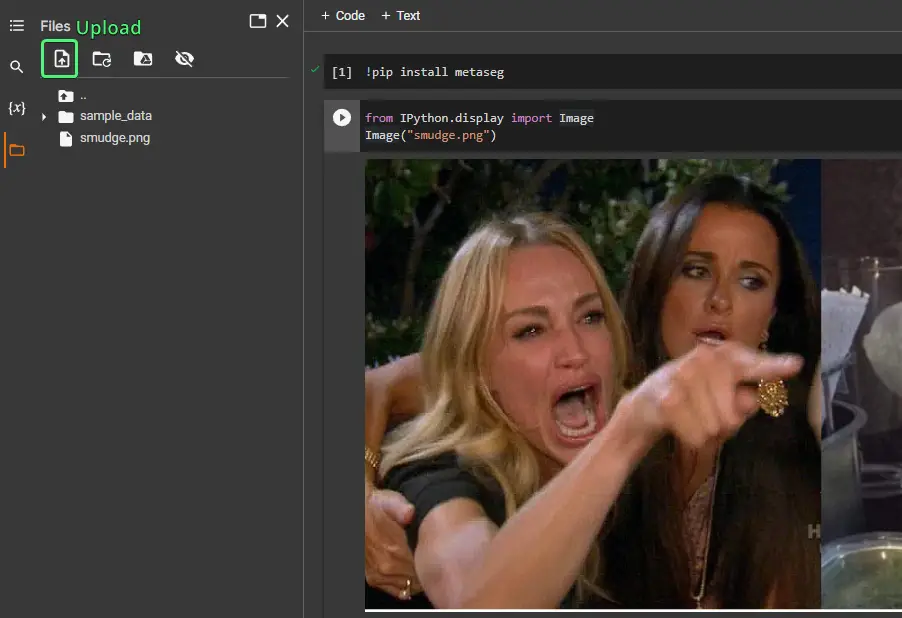Select the smudge.png file
The height and width of the screenshot is (618, 902).
click(x=114, y=138)
